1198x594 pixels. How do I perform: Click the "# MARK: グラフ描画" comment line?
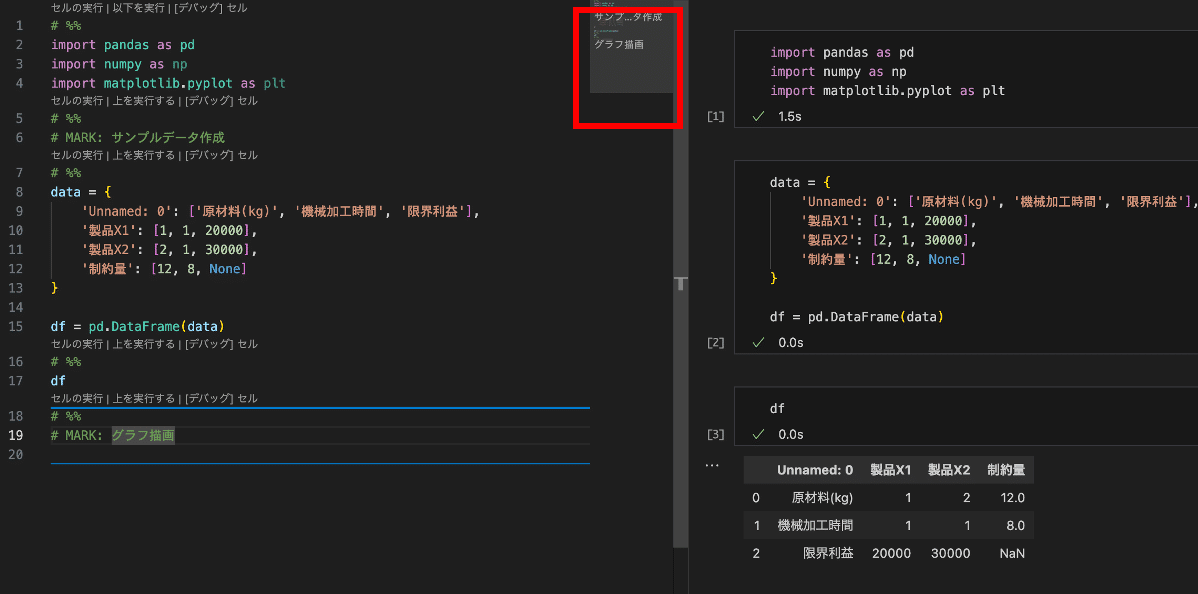tap(110, 435)
